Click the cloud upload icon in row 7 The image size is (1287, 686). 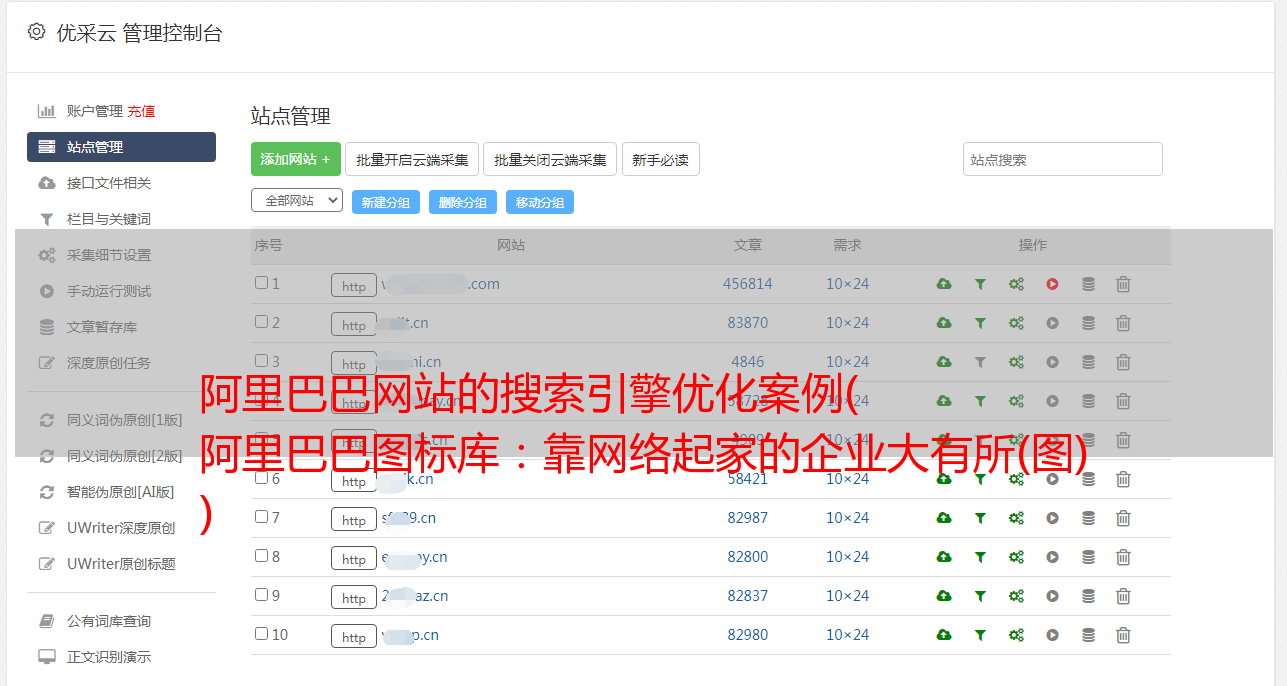[x=944, y=518]
